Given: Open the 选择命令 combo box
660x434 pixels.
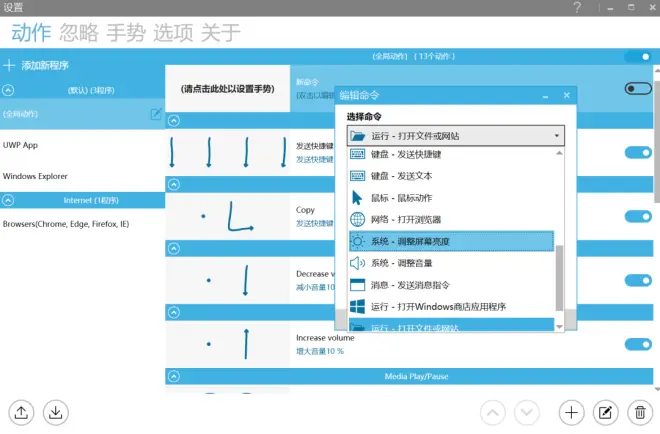Looking at the screenshot, I should [455, 136].
